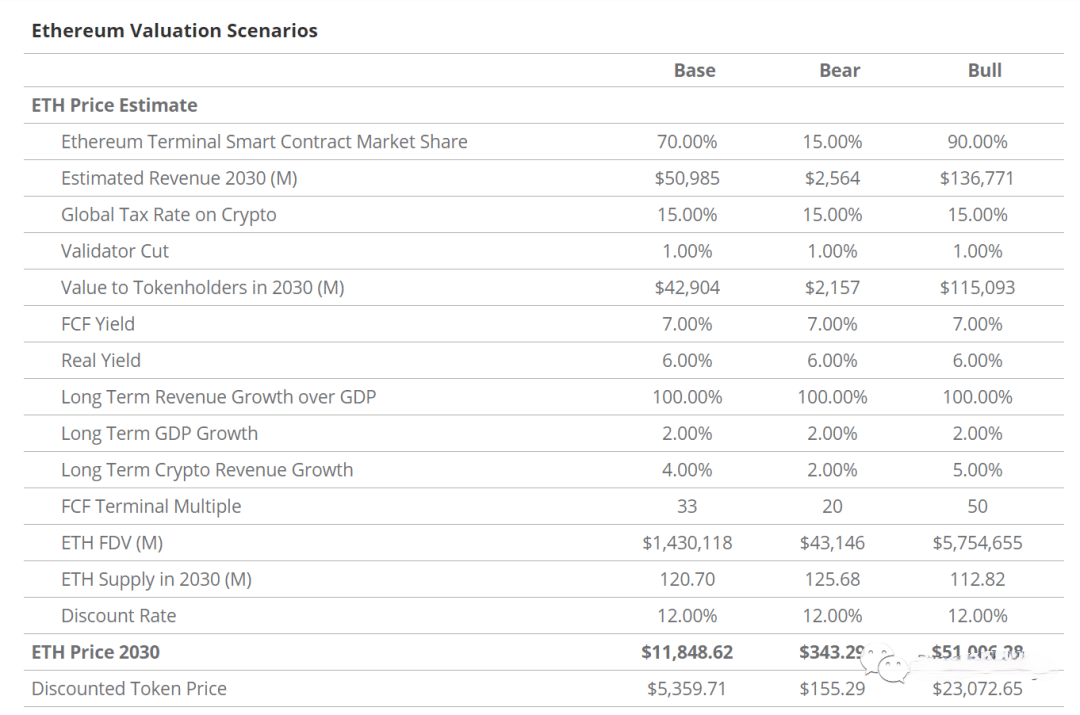This screenshot has height=715, width=1080.
Task: Select the Estimated Revenue 2030 (M) row label
Action: (x=179, y=179)
